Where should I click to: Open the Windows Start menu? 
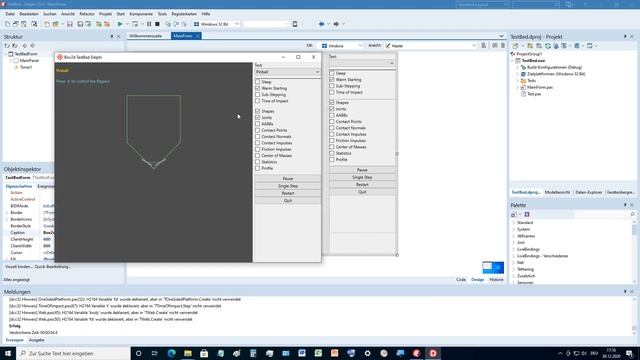[8, 353]
